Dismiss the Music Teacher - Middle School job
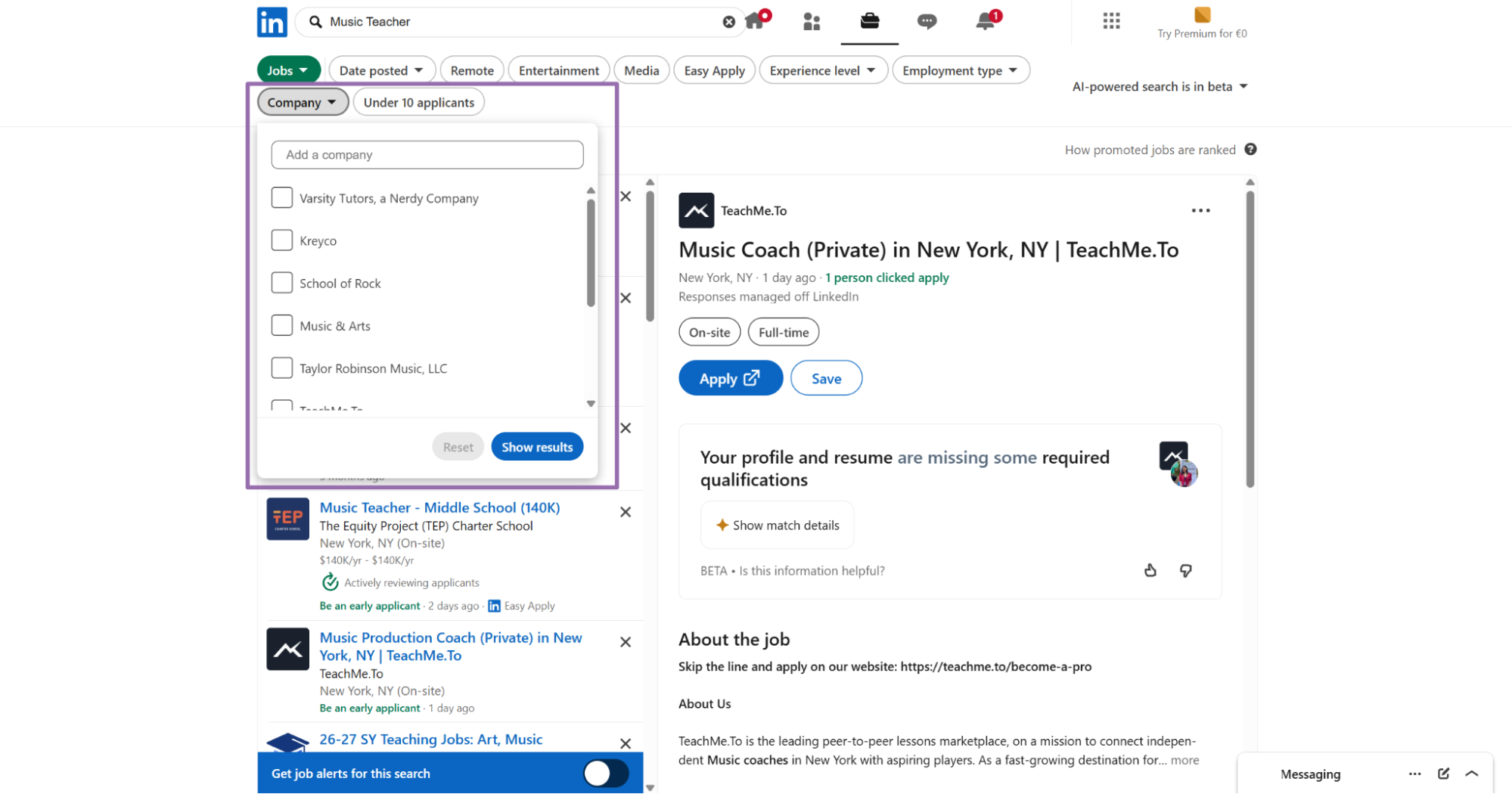 (626, 512)
